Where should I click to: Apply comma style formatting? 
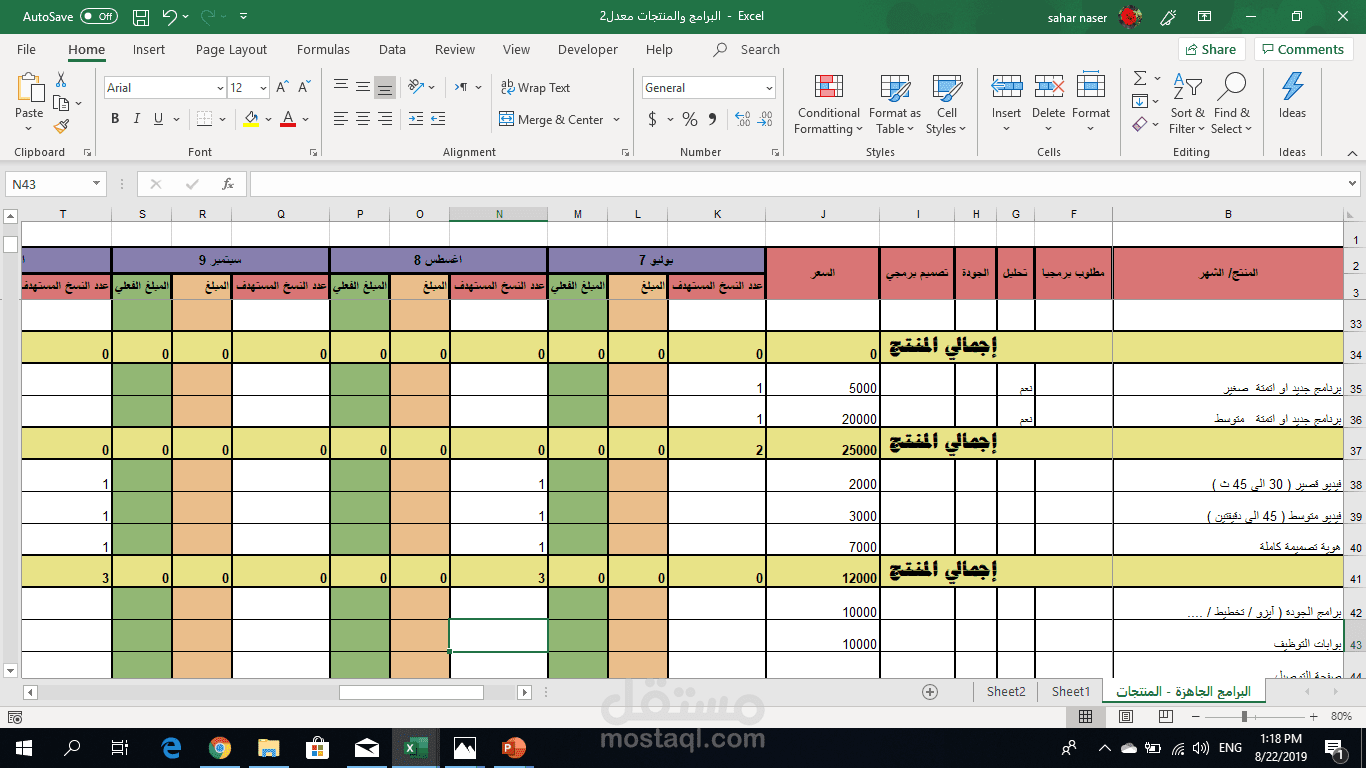[713, 119]
